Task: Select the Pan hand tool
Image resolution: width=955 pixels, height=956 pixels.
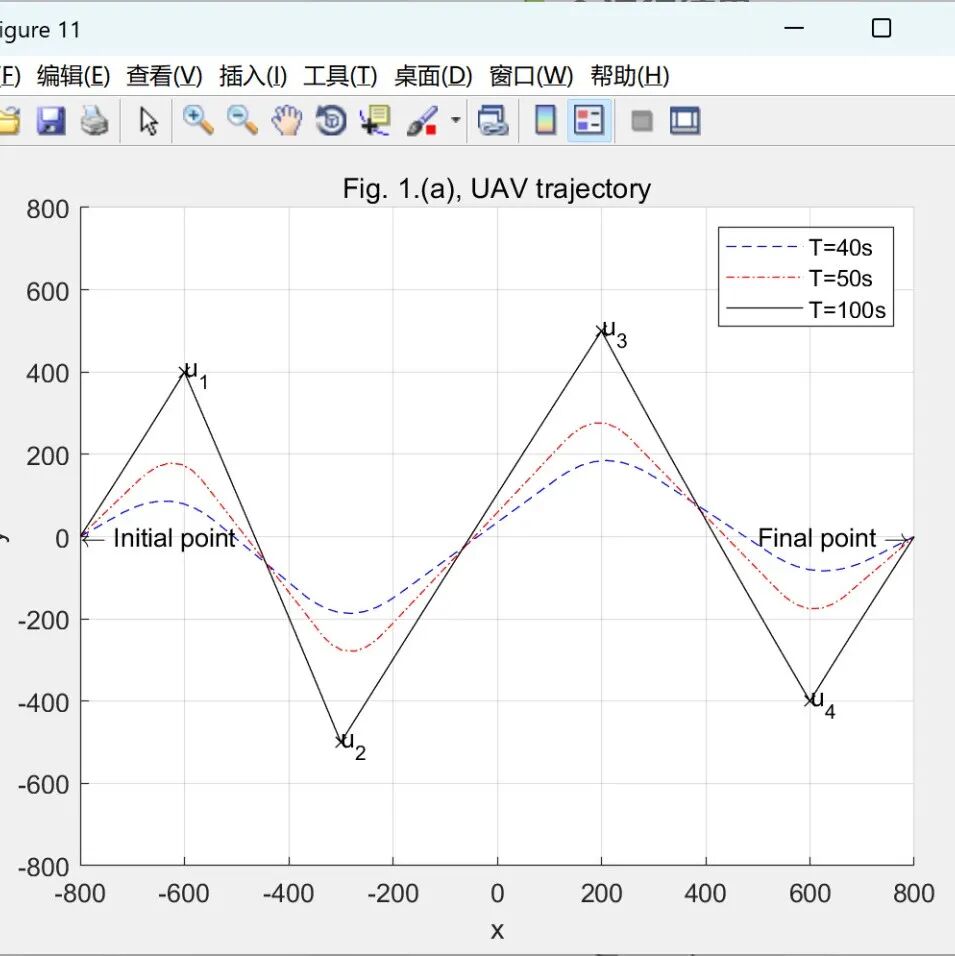Action: 287,120
